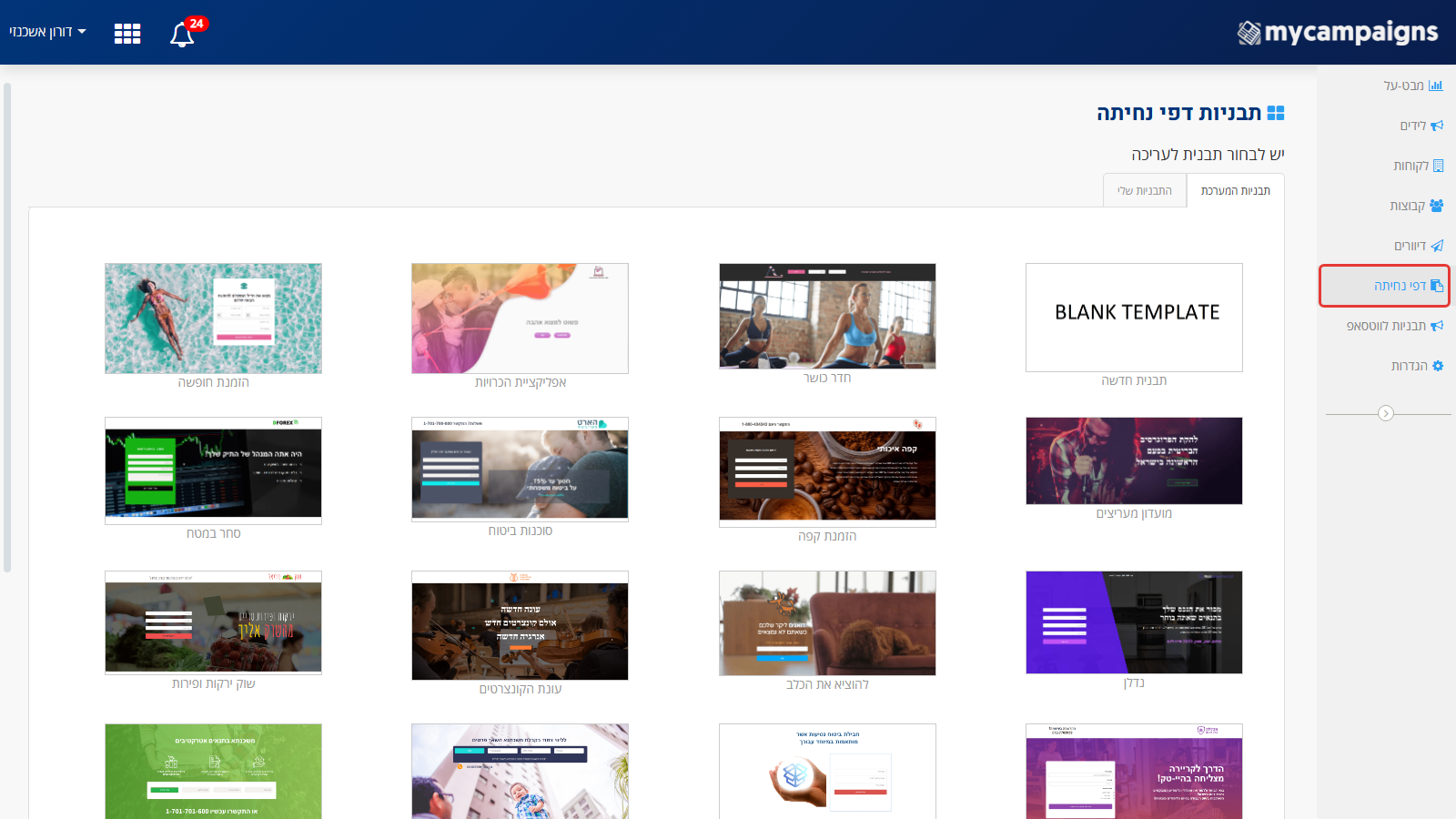Screen dimensions: 1456x819
Task: Open קבוצות groups in sidebar
Action: click(x=1416, y=206)
